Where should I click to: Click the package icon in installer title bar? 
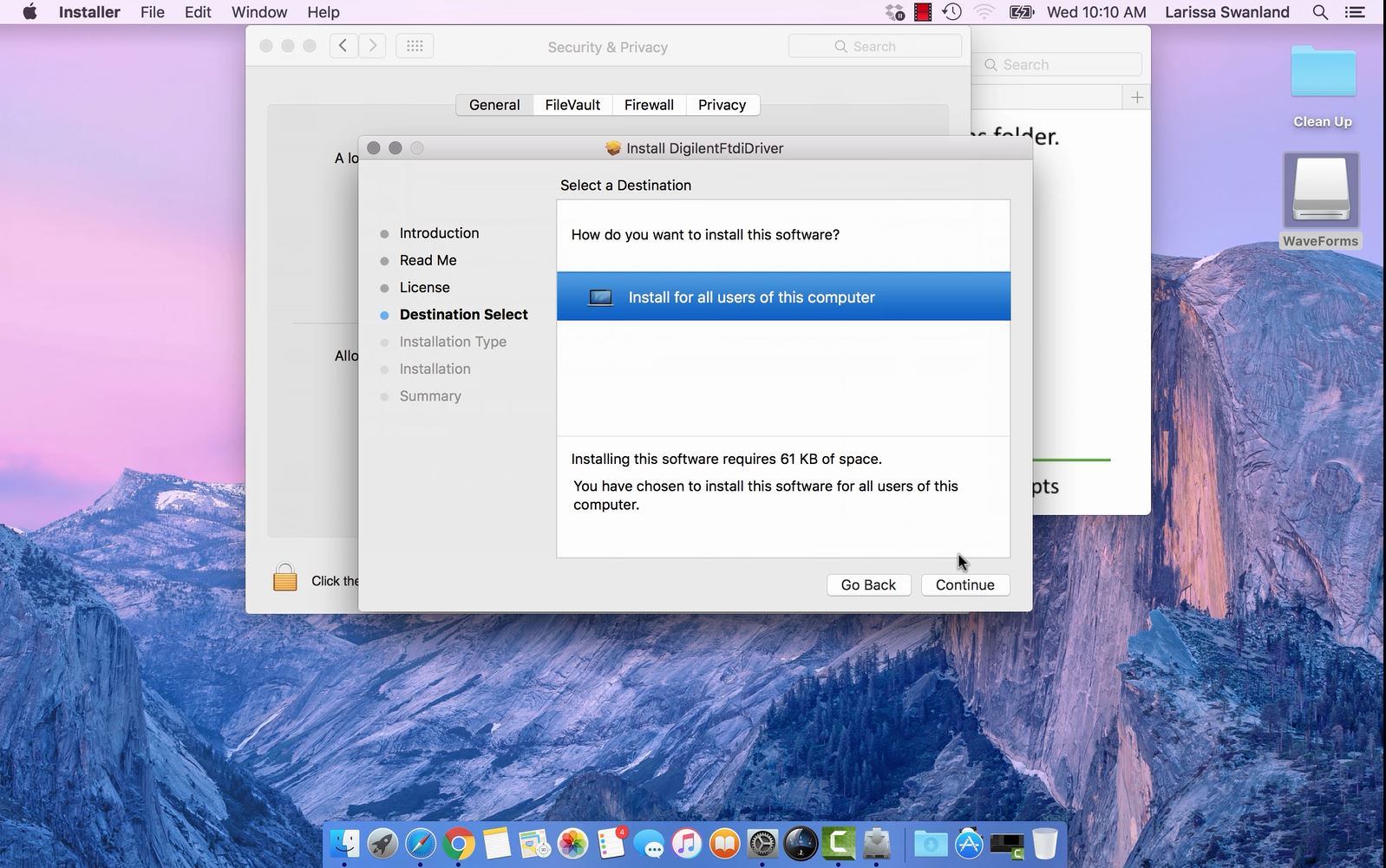tap(613, 148)
